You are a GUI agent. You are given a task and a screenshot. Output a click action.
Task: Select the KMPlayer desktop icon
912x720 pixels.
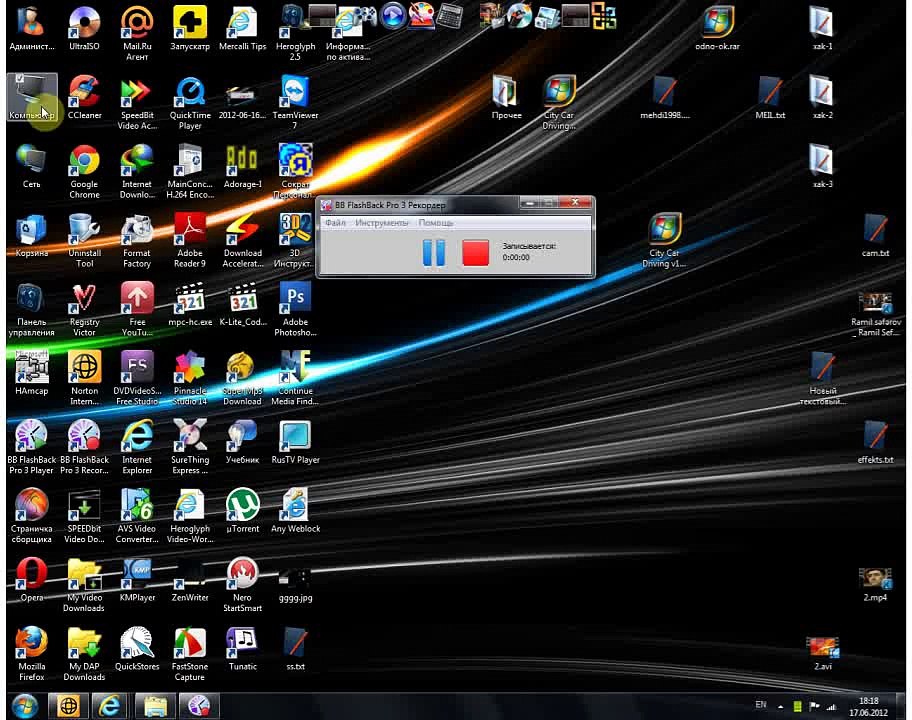point(137,580)
